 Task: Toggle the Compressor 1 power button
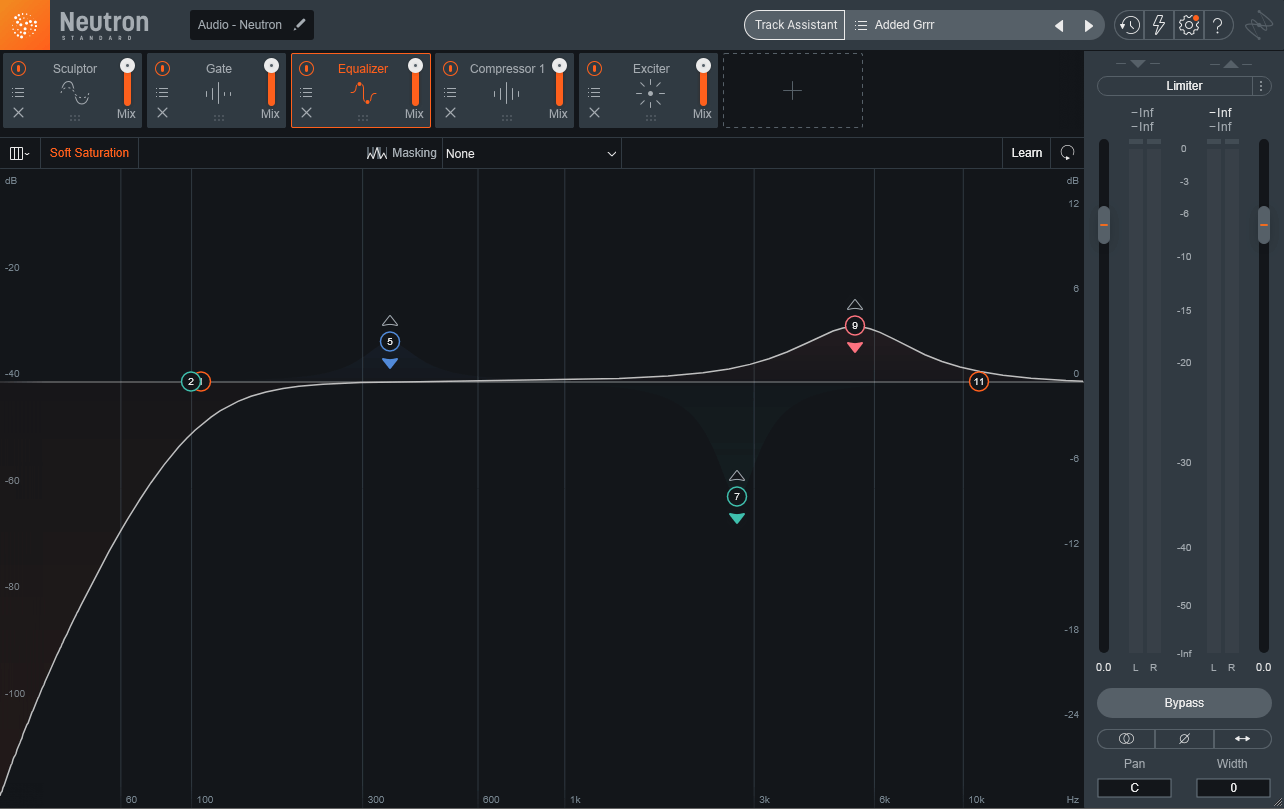pyautogui.click(x=450, y=69)
